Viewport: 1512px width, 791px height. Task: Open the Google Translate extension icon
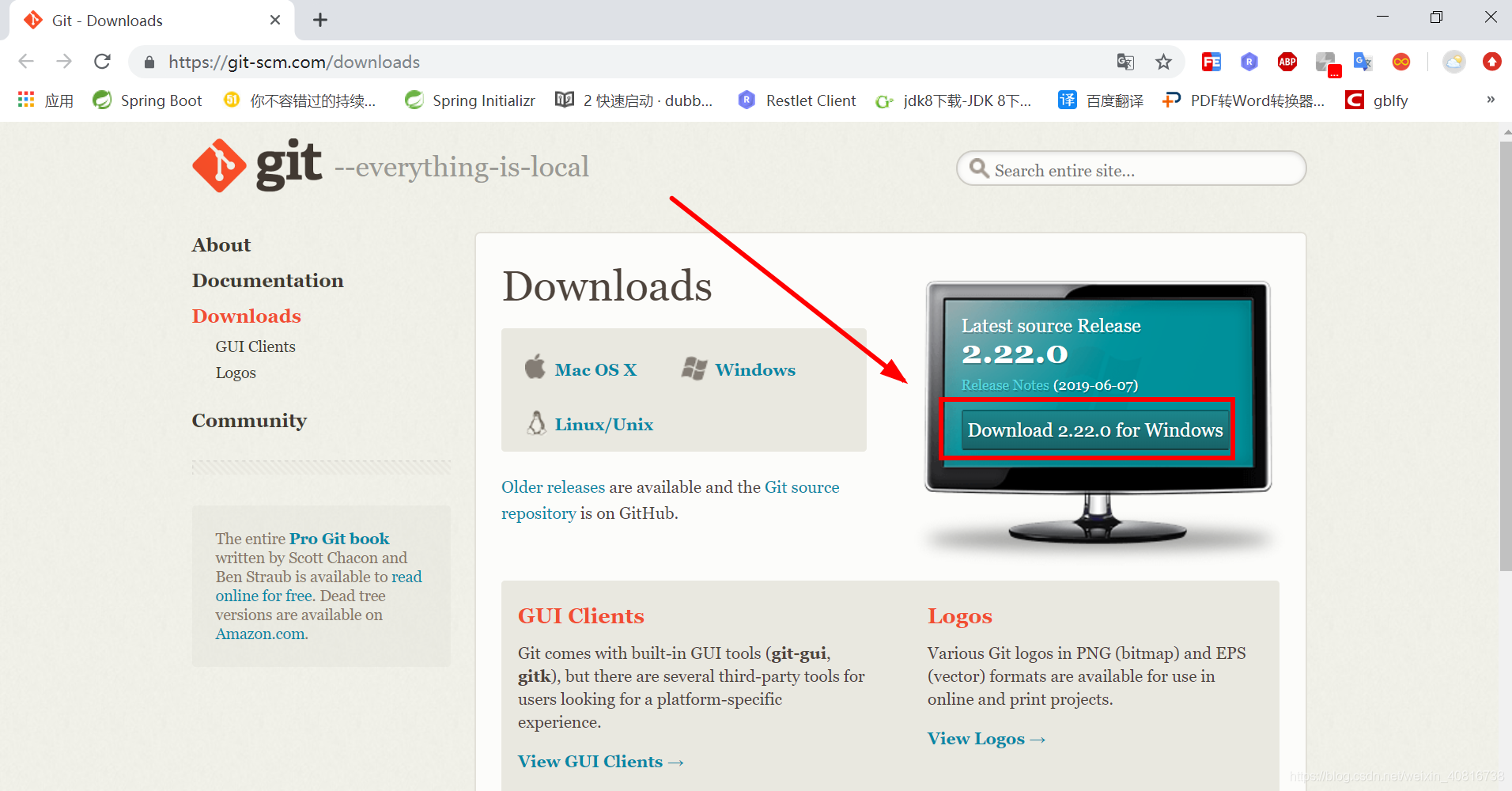coord(1363,62)
